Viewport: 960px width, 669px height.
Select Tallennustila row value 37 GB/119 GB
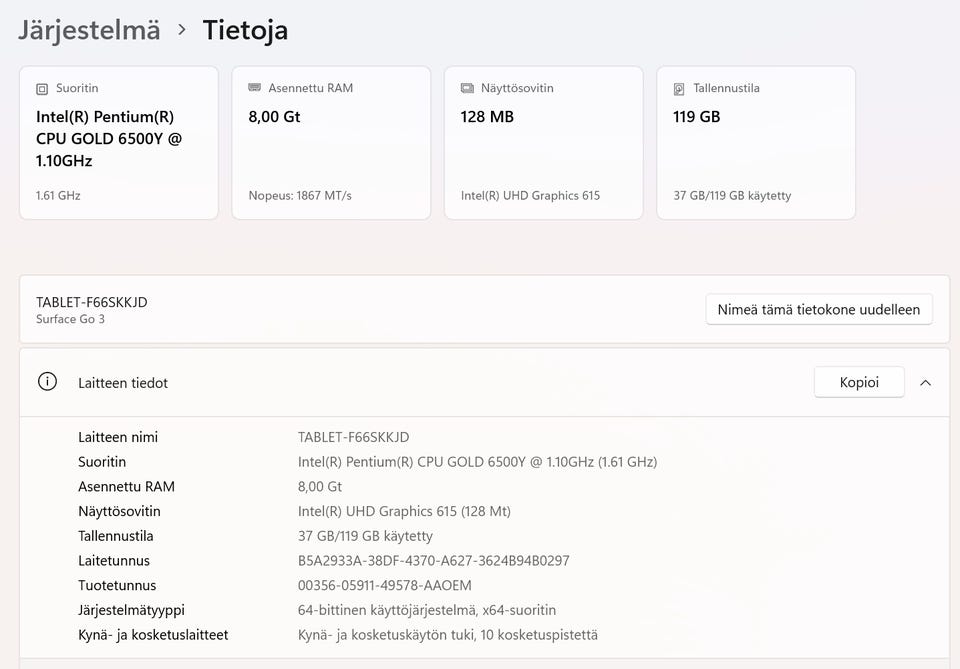[x=365, y=536]
